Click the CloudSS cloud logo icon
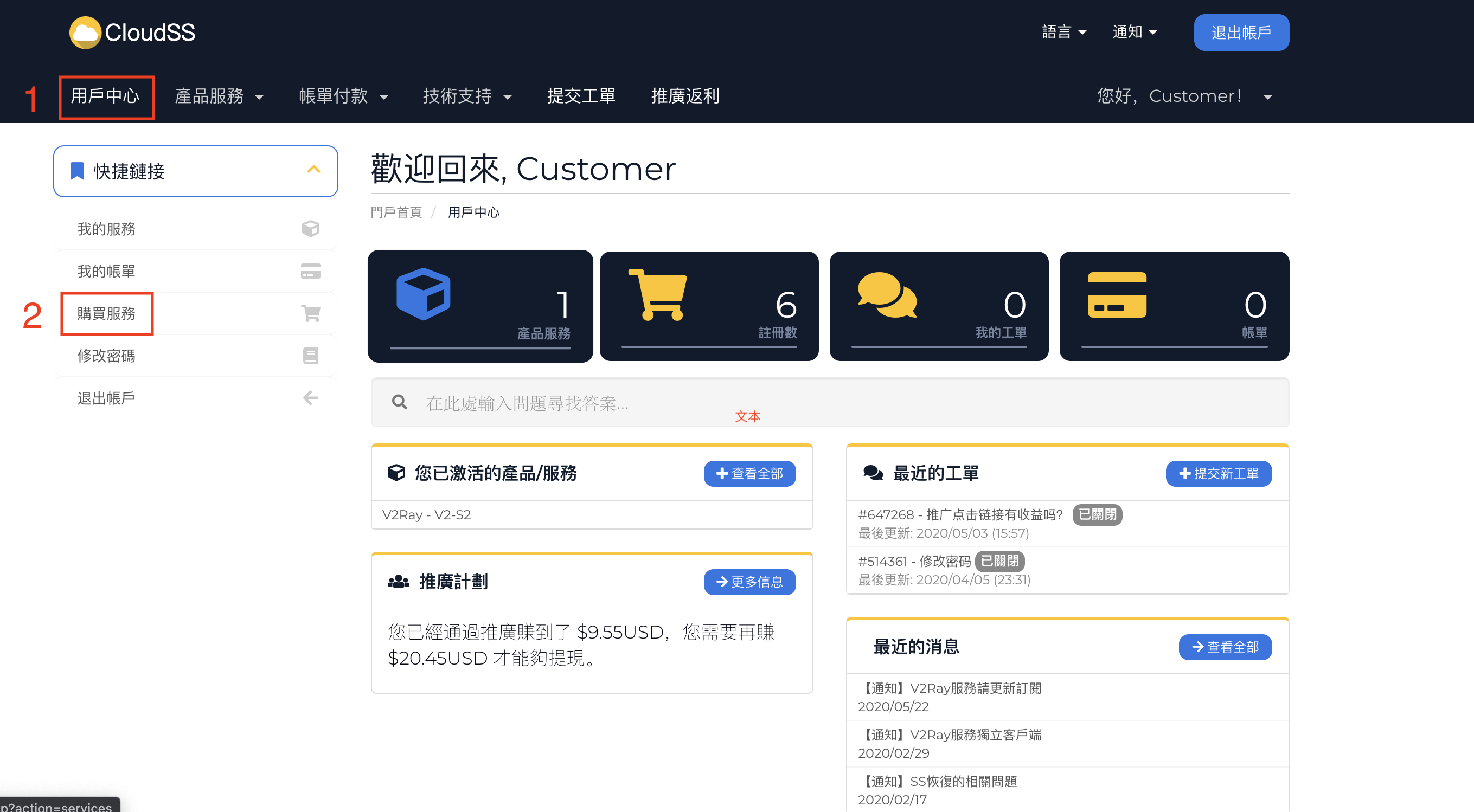1474x812 pixels. click(x=85, y=32)
